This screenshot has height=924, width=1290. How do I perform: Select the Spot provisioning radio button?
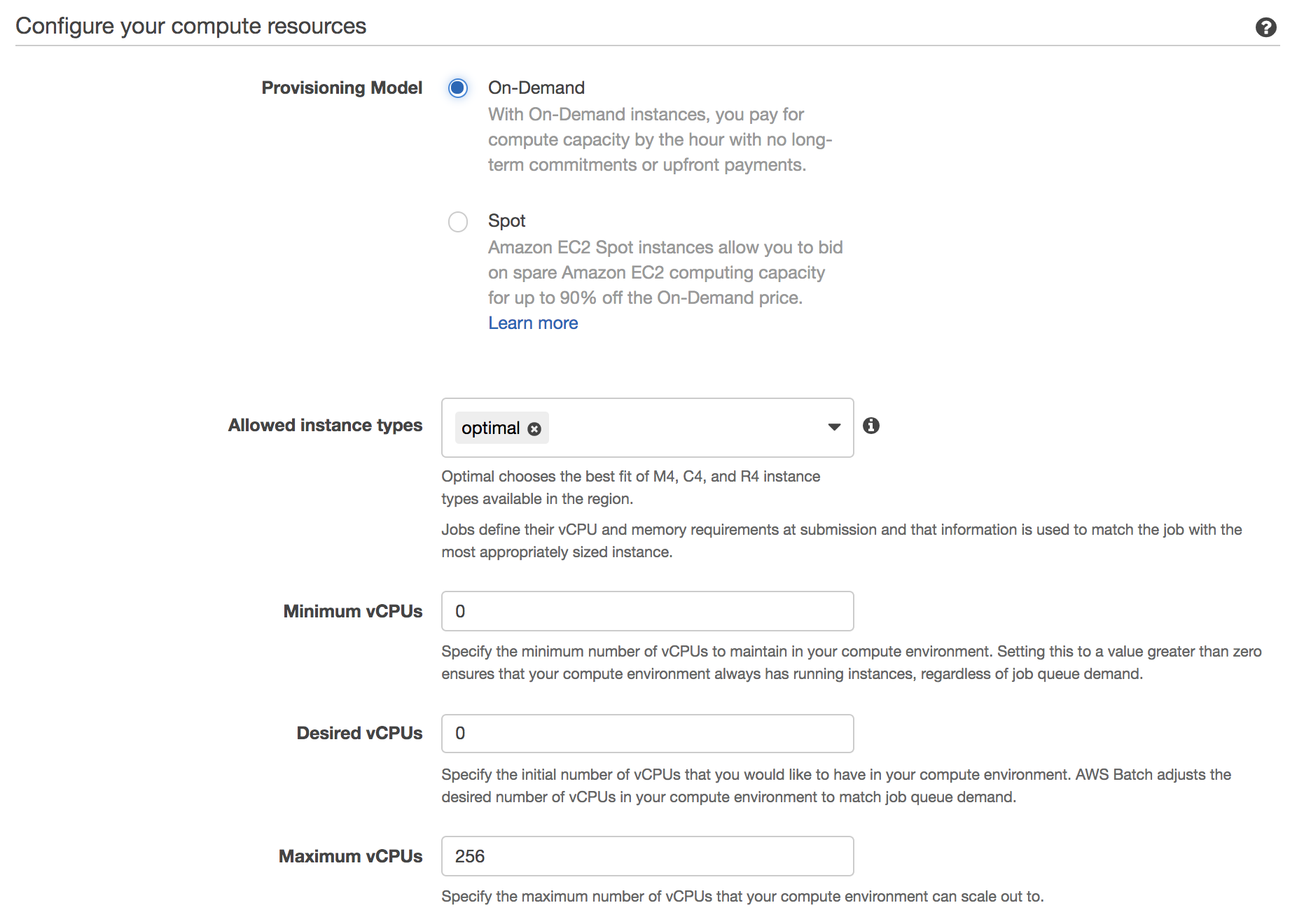click(x=458, y=222)
